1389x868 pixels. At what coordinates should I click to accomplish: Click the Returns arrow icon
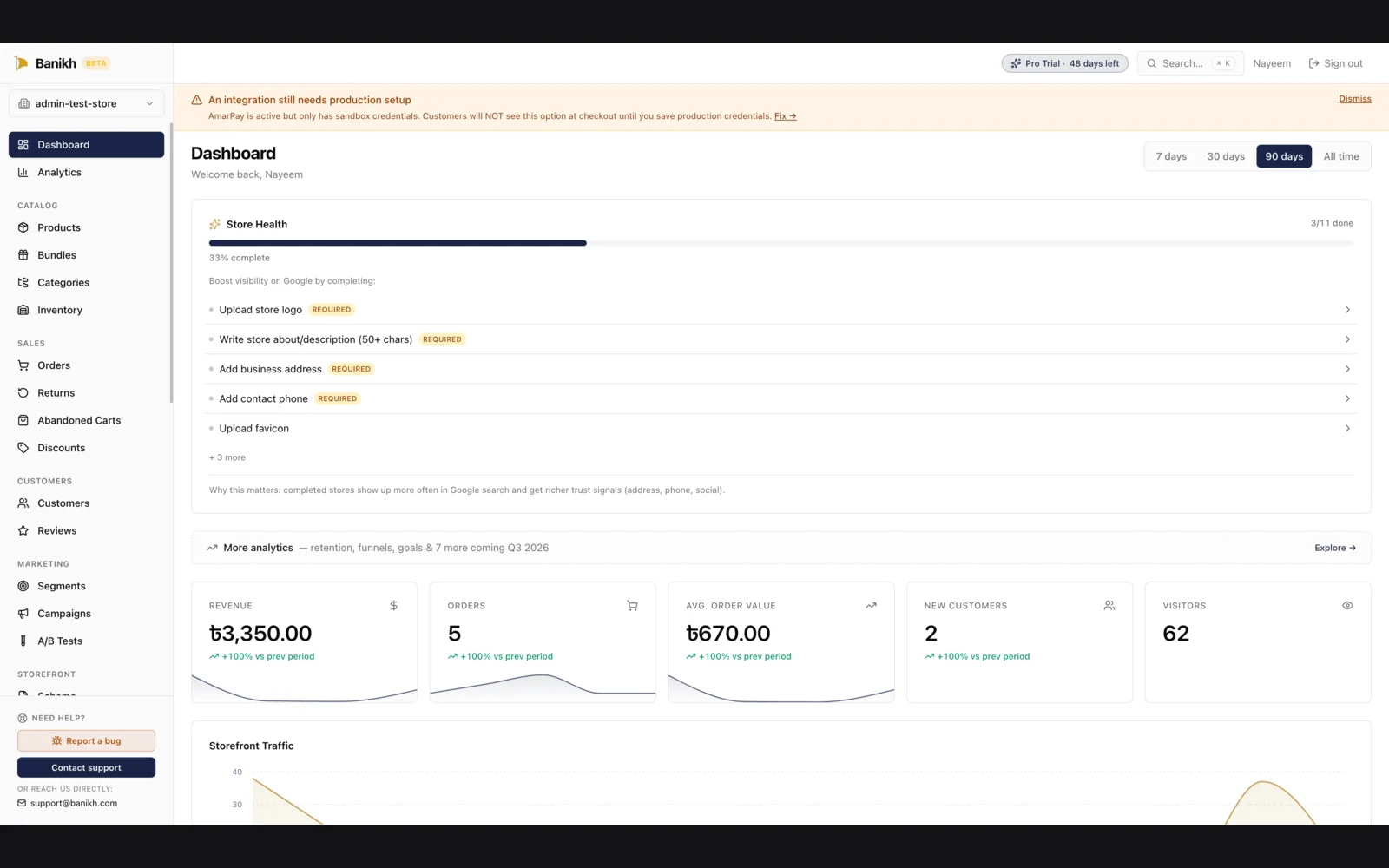click(x=23, y=393)
